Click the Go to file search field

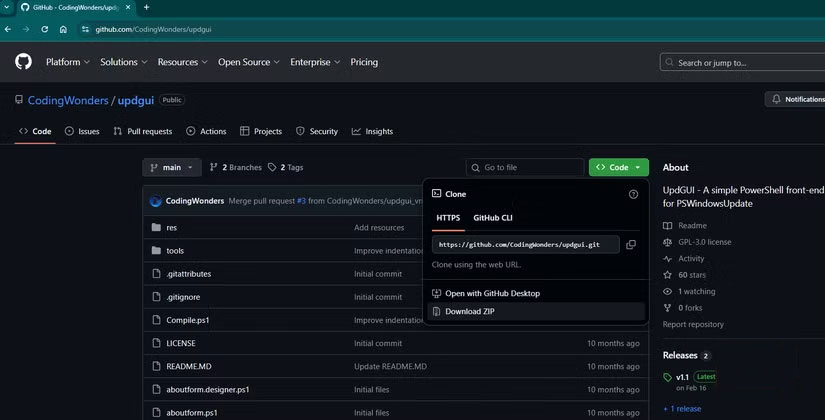tap(525, 168)
